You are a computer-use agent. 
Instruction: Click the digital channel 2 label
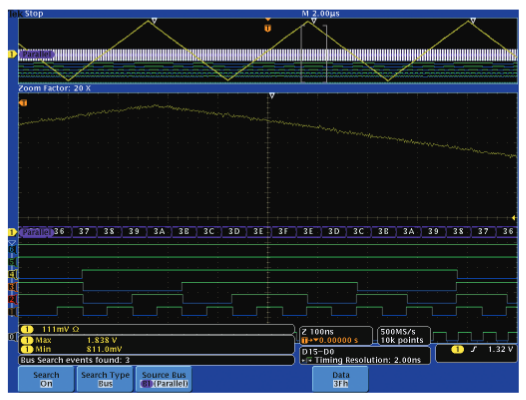[12, 299]
